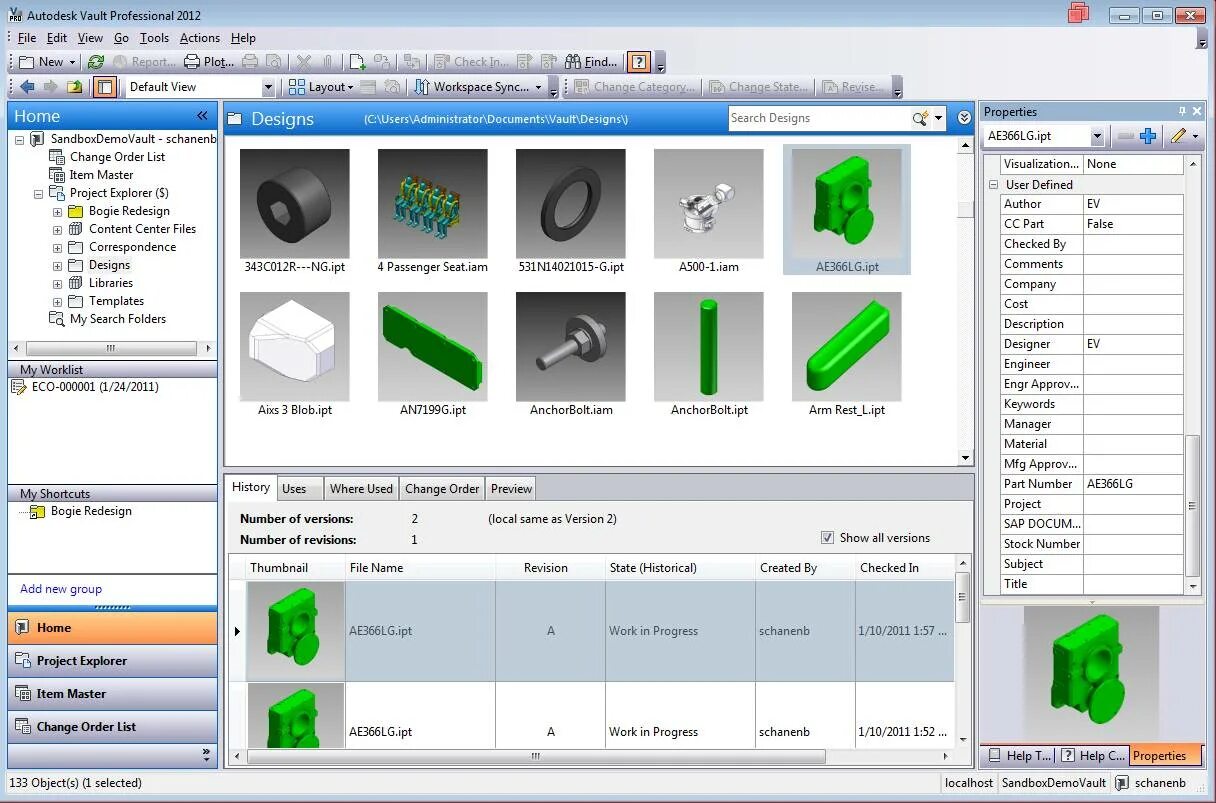Click the Add Files icon in toolbar

pos(357,62)
